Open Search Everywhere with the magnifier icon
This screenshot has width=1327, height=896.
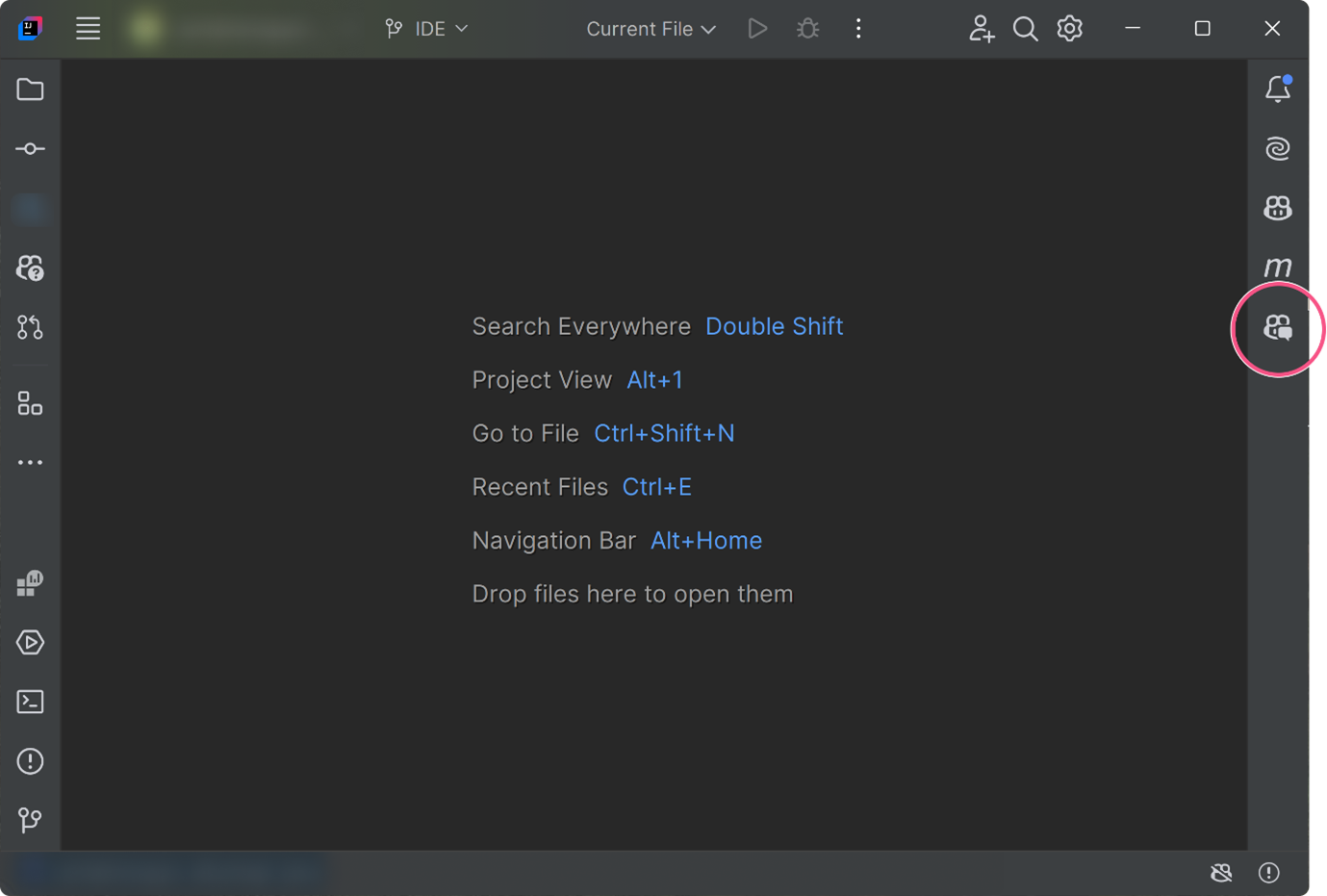(1025, 28)
